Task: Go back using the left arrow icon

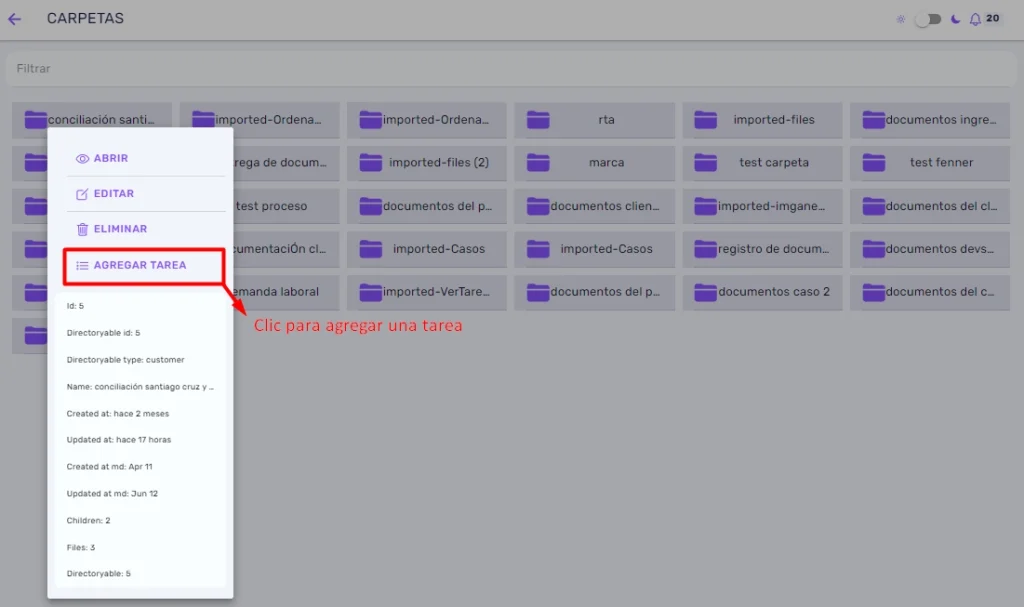Action: point(14,19)
